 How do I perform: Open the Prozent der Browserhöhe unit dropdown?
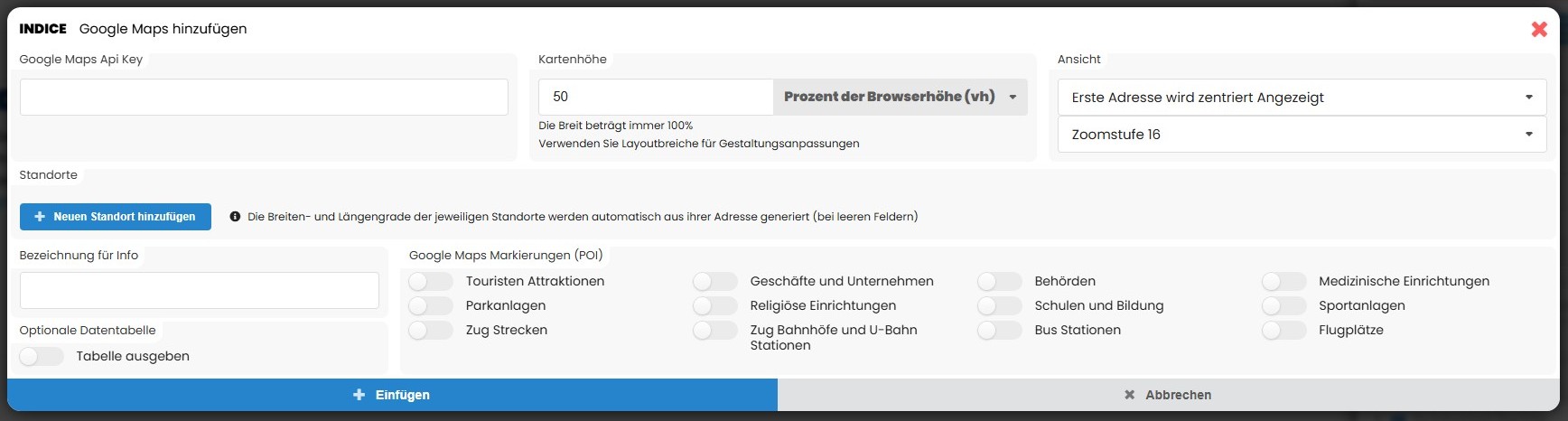[x=900, y=97]
